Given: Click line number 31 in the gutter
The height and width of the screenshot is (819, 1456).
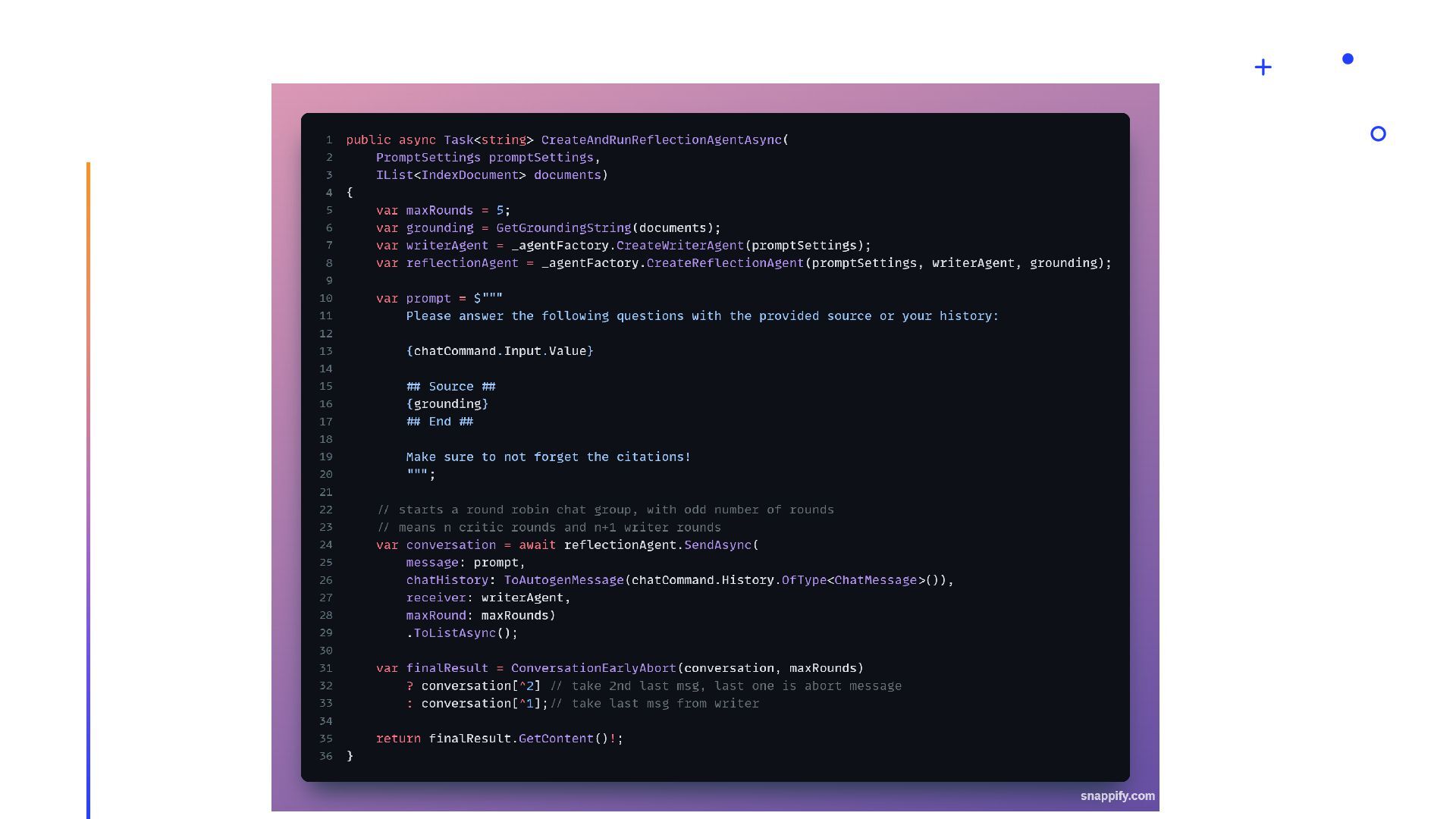Looking at the screenshot, I should 326,667.
